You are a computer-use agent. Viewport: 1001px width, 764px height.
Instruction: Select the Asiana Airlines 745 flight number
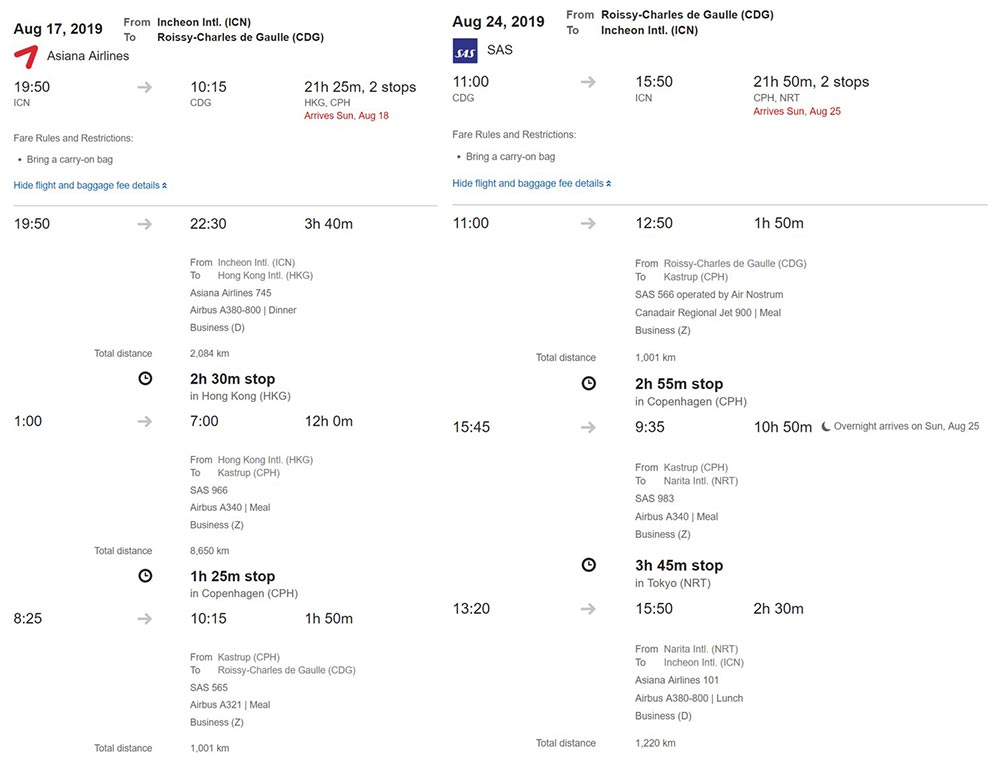(x=230, y=293)
